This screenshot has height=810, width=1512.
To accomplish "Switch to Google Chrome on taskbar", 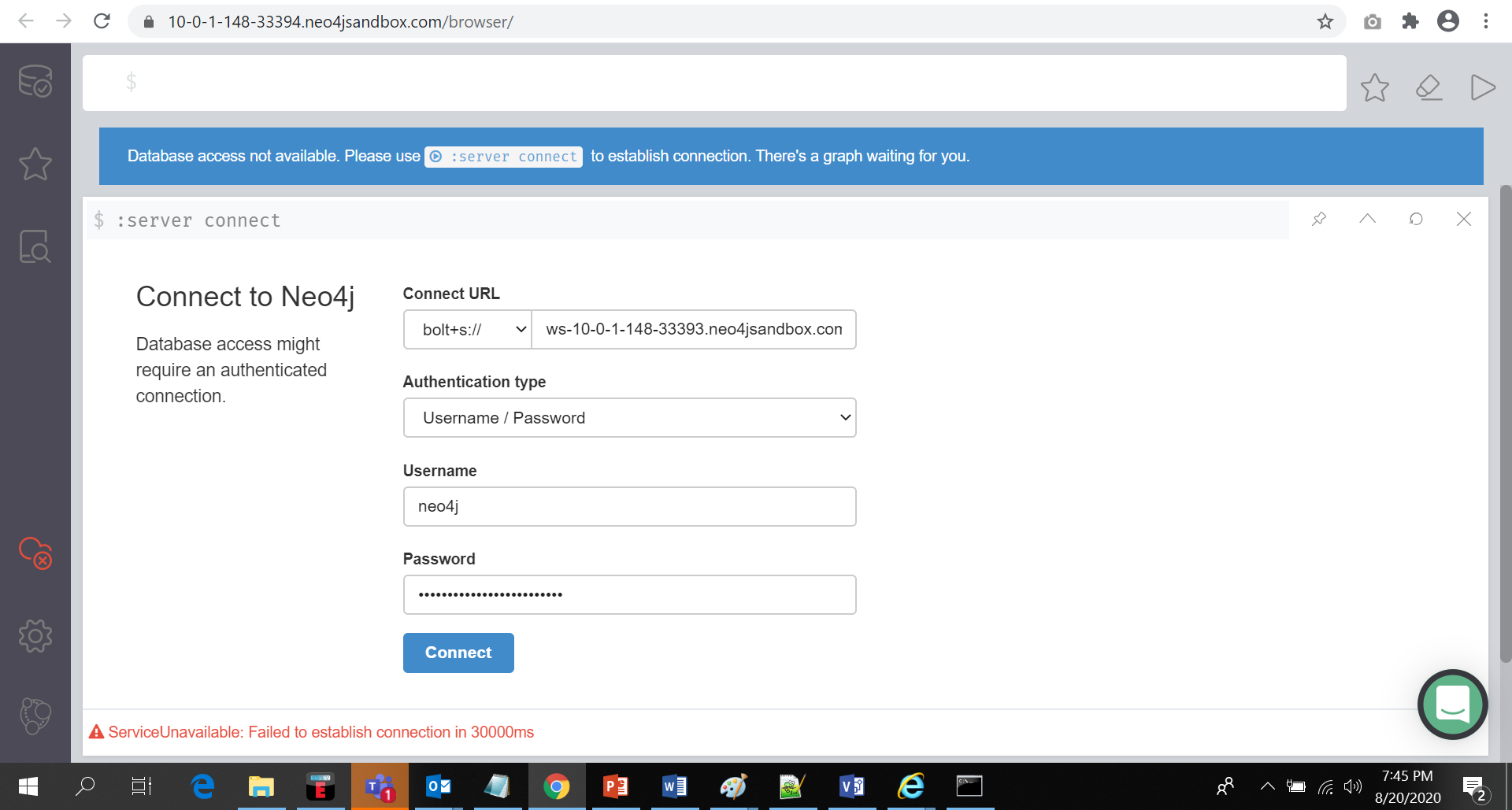I will tap(557, 786).
